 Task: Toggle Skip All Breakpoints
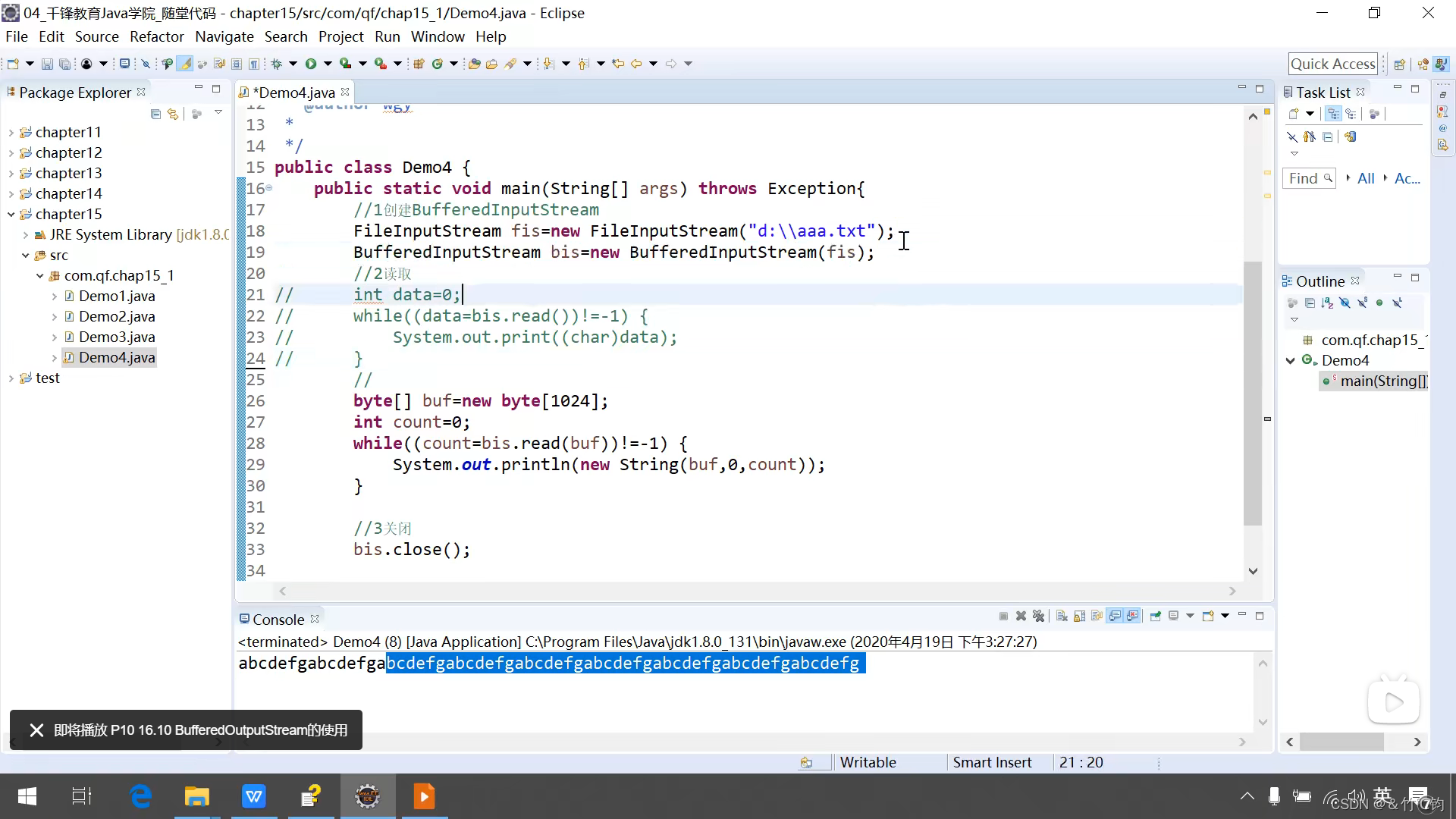(x=146, y=64)
